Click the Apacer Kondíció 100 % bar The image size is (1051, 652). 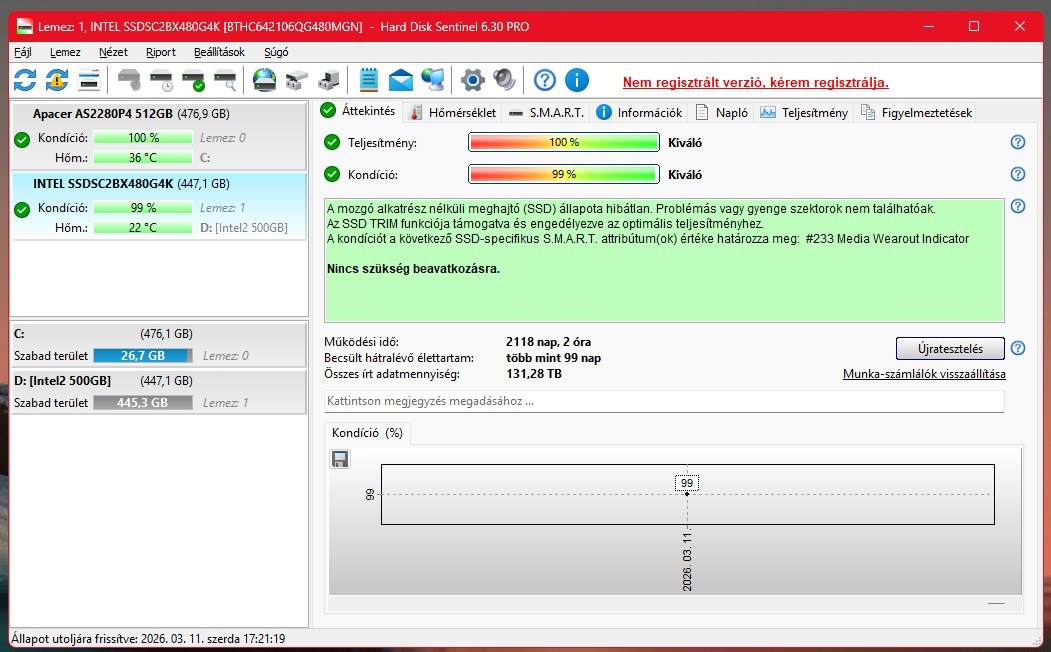tap(143, 138)
